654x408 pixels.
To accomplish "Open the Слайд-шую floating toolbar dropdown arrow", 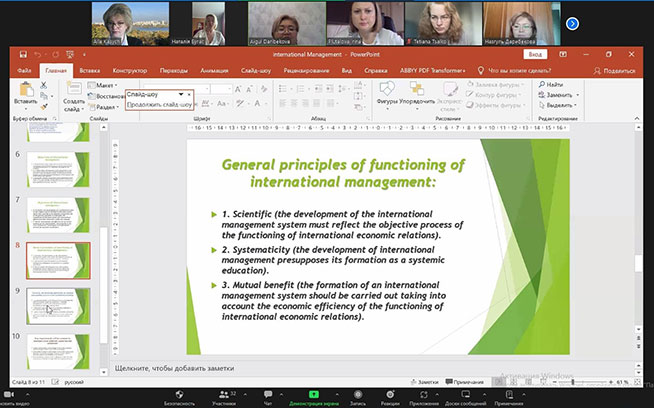I will tap(181, 94).
